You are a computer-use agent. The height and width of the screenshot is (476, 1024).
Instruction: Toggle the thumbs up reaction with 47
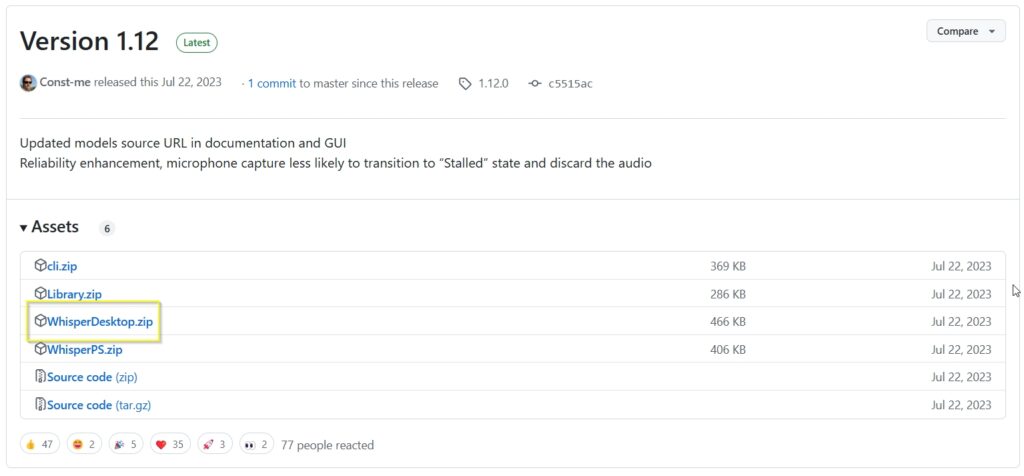pyautogui.click(x=40, y=445)
